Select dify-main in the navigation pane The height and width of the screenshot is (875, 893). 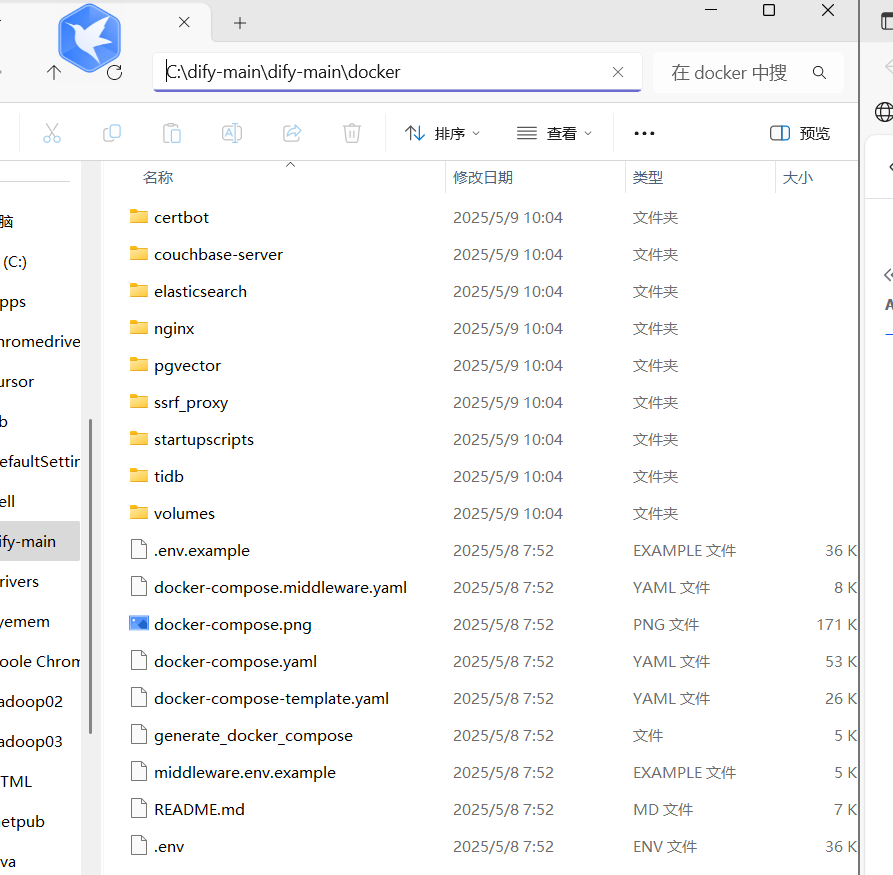pos(30,540)
